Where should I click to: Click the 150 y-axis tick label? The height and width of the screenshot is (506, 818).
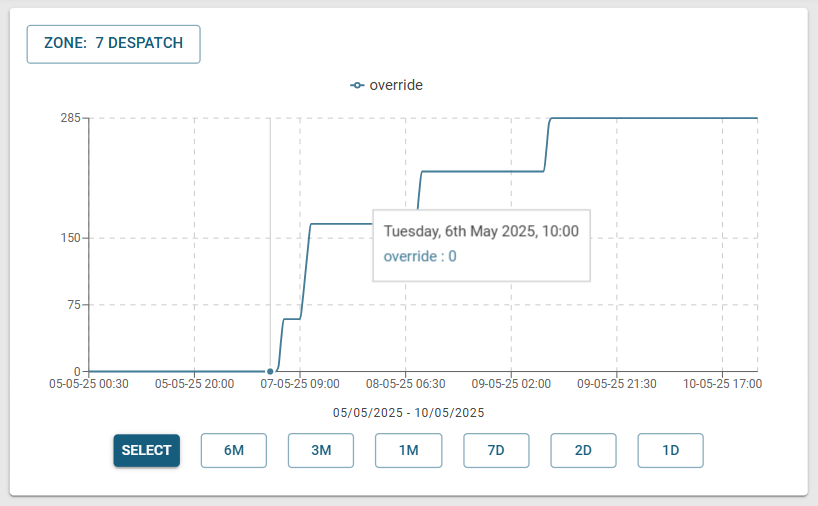[70, 238]
